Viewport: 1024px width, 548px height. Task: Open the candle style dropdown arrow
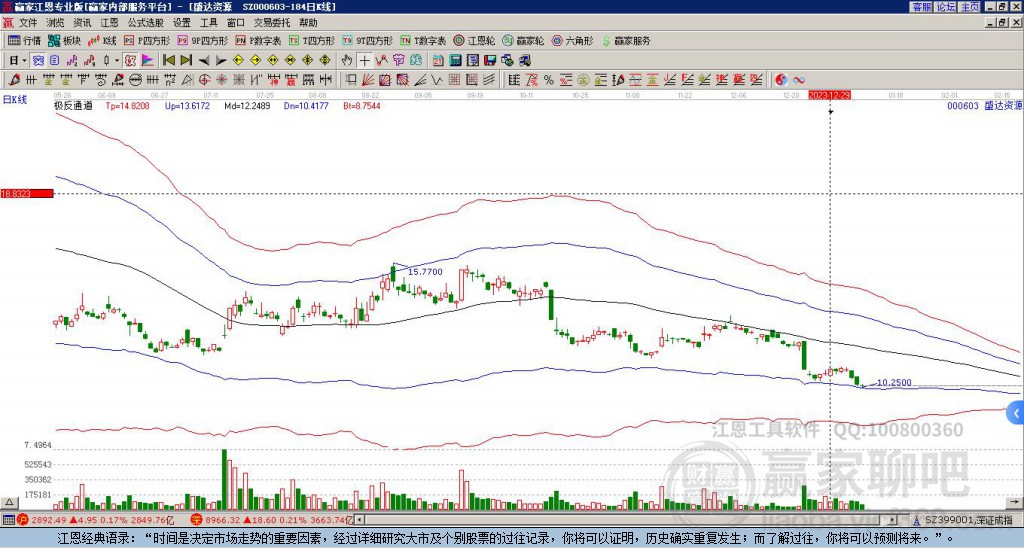(117, 60)
